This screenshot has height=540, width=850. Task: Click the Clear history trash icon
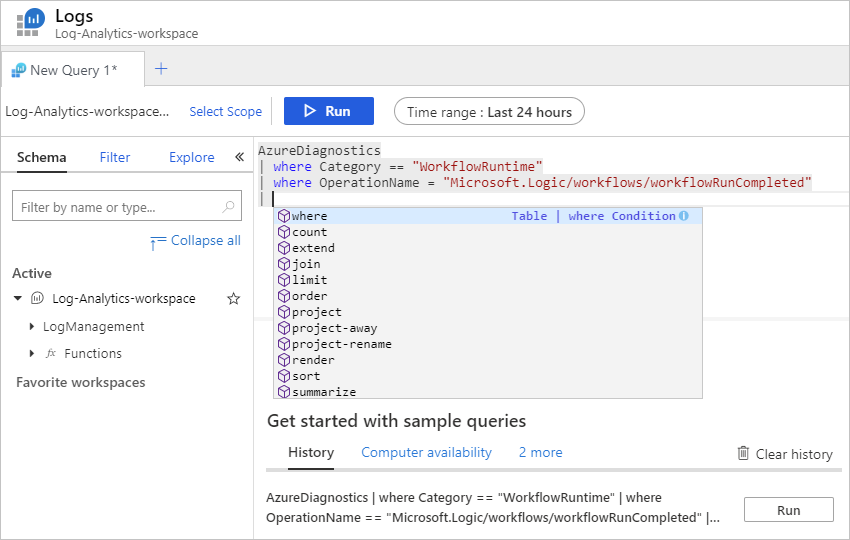tap(743, 453)
